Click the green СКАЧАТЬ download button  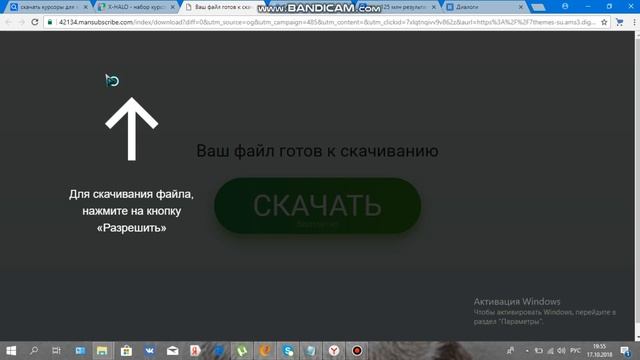click(318, 205)
